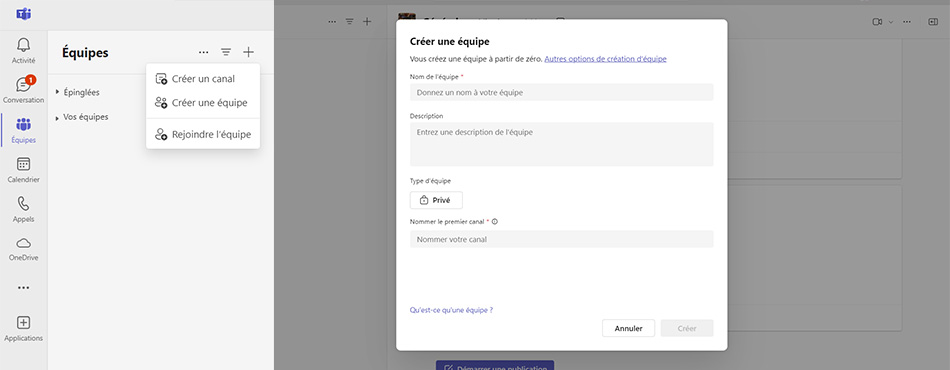950x370 pixels.
Task: Click the Microsoft Teams logo icon
Action: pos(24,15)
